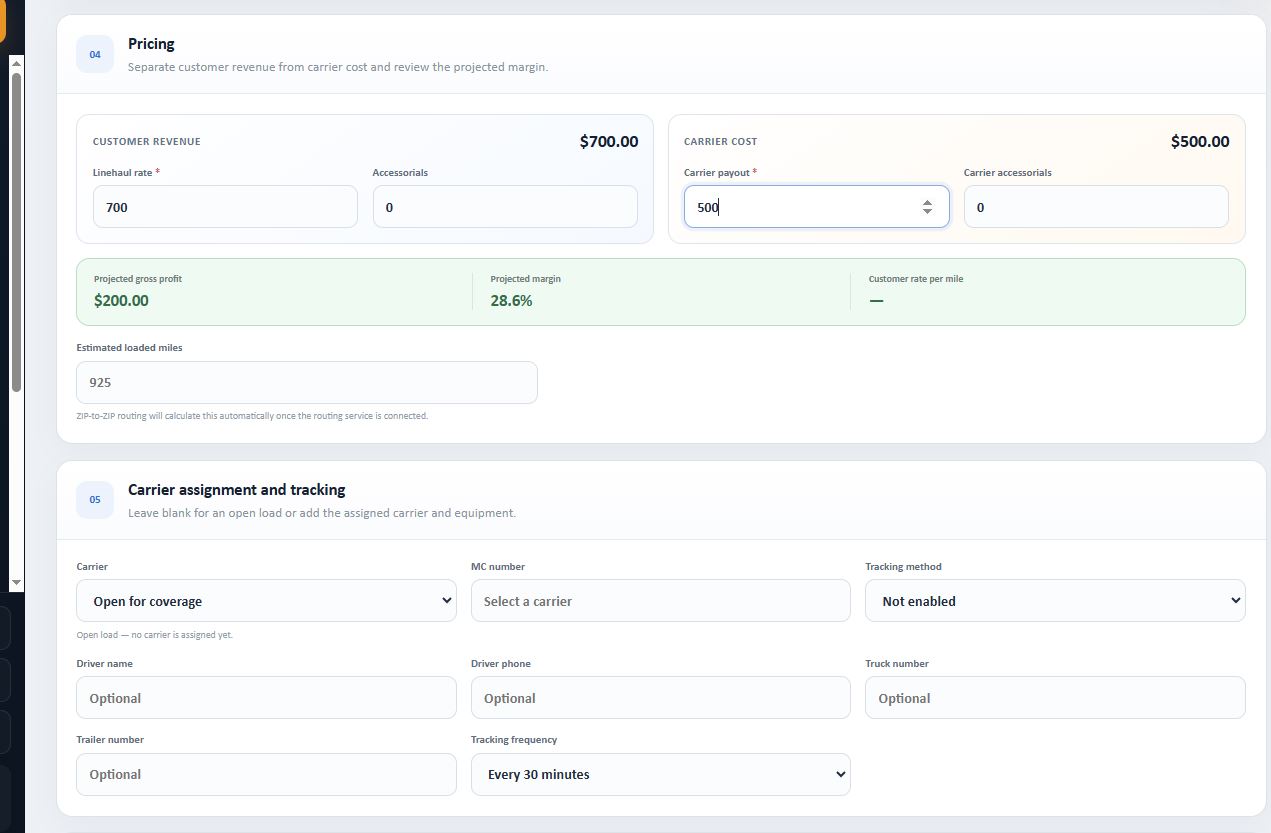Click the ZIP-to-ZIP routing helper text
Screen dimensions: 1271x833
pyautogui.click(x=252, y=416)
